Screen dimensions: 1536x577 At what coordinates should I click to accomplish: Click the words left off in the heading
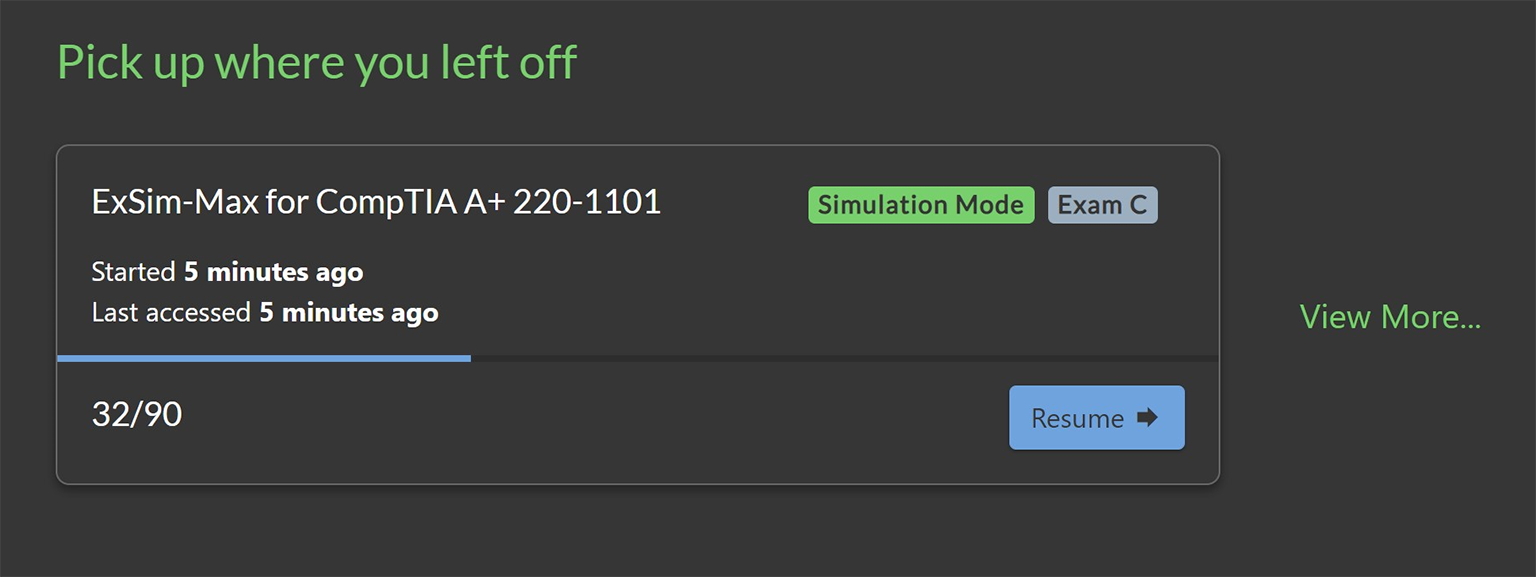pyautogui.click(x=507, y=63)
